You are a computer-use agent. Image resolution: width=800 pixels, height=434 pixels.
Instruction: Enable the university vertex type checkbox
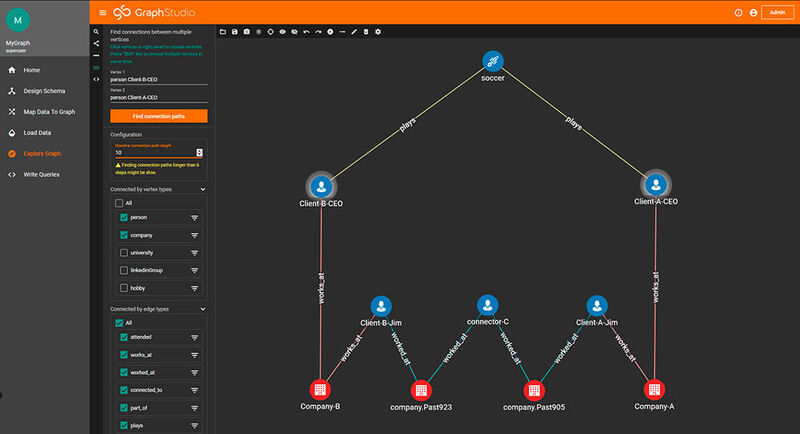(123, 253)
